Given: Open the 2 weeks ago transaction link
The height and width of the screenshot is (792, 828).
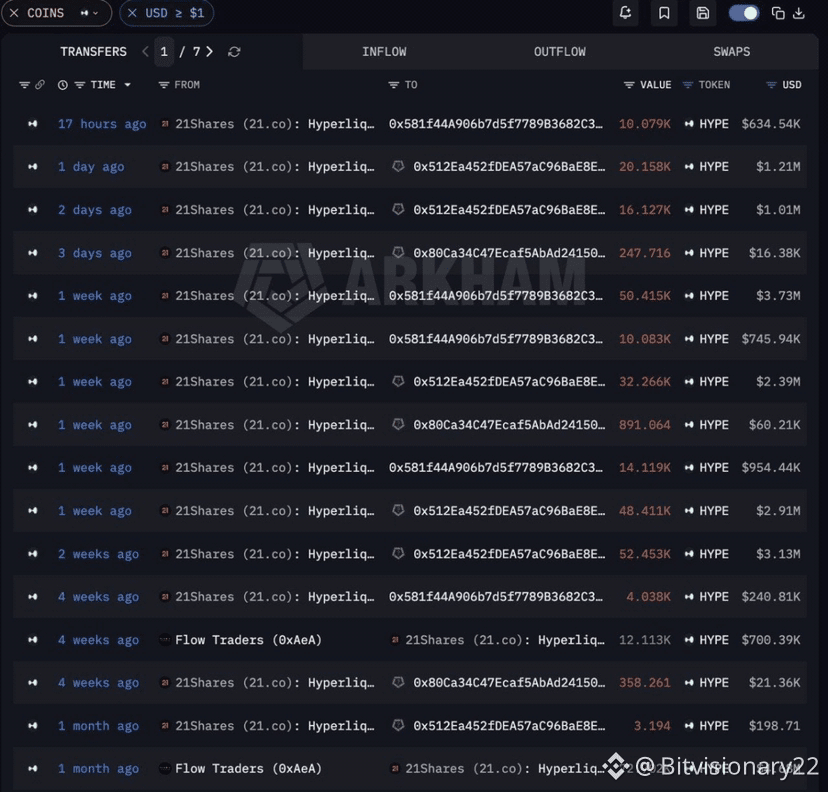Looking at the screenshot, I should tap(98, 554).
